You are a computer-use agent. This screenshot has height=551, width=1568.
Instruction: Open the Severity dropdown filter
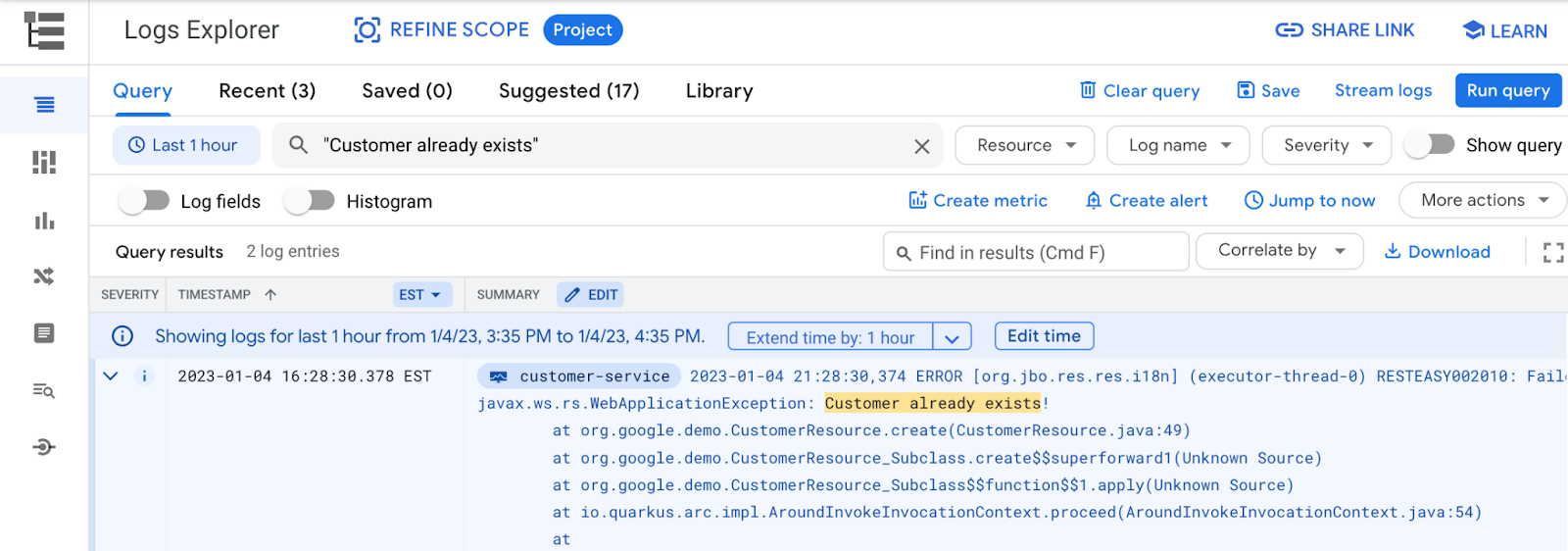[1326, 145]
